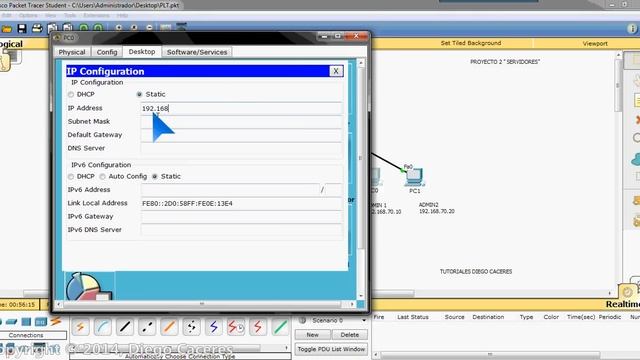The width and height of the screenshot is (640, 360).
Task: Click the Info help icon at top right
Action: [632, 29]
